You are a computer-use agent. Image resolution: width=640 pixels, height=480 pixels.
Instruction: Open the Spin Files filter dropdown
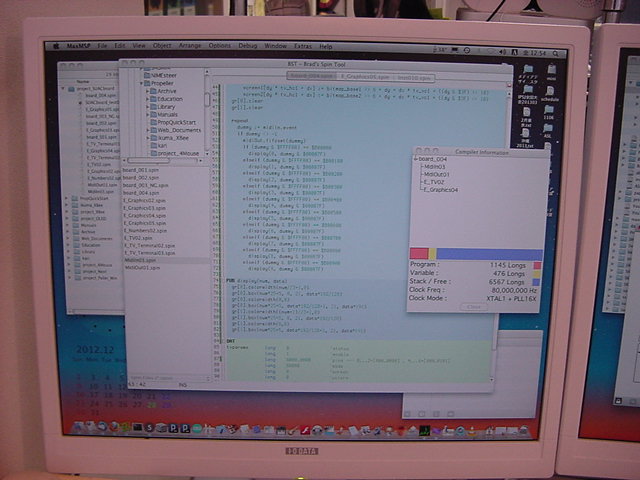pyautogui.click(x=168, y=378)
